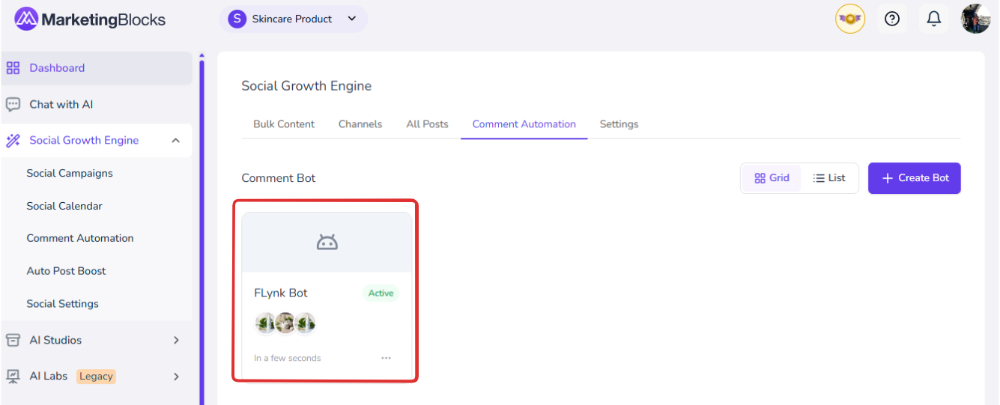
Task: Open the Skincare Product workspace dropdown
Action: (293, 19)
